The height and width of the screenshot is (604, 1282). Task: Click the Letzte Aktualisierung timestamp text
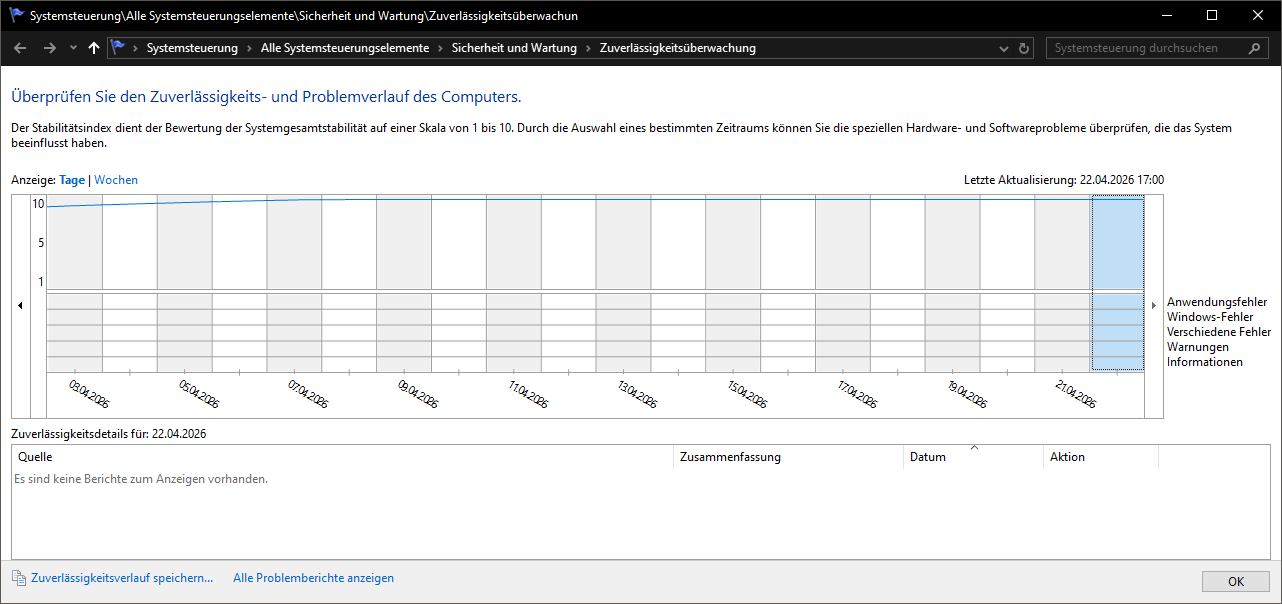click(x=1064, y=180)
